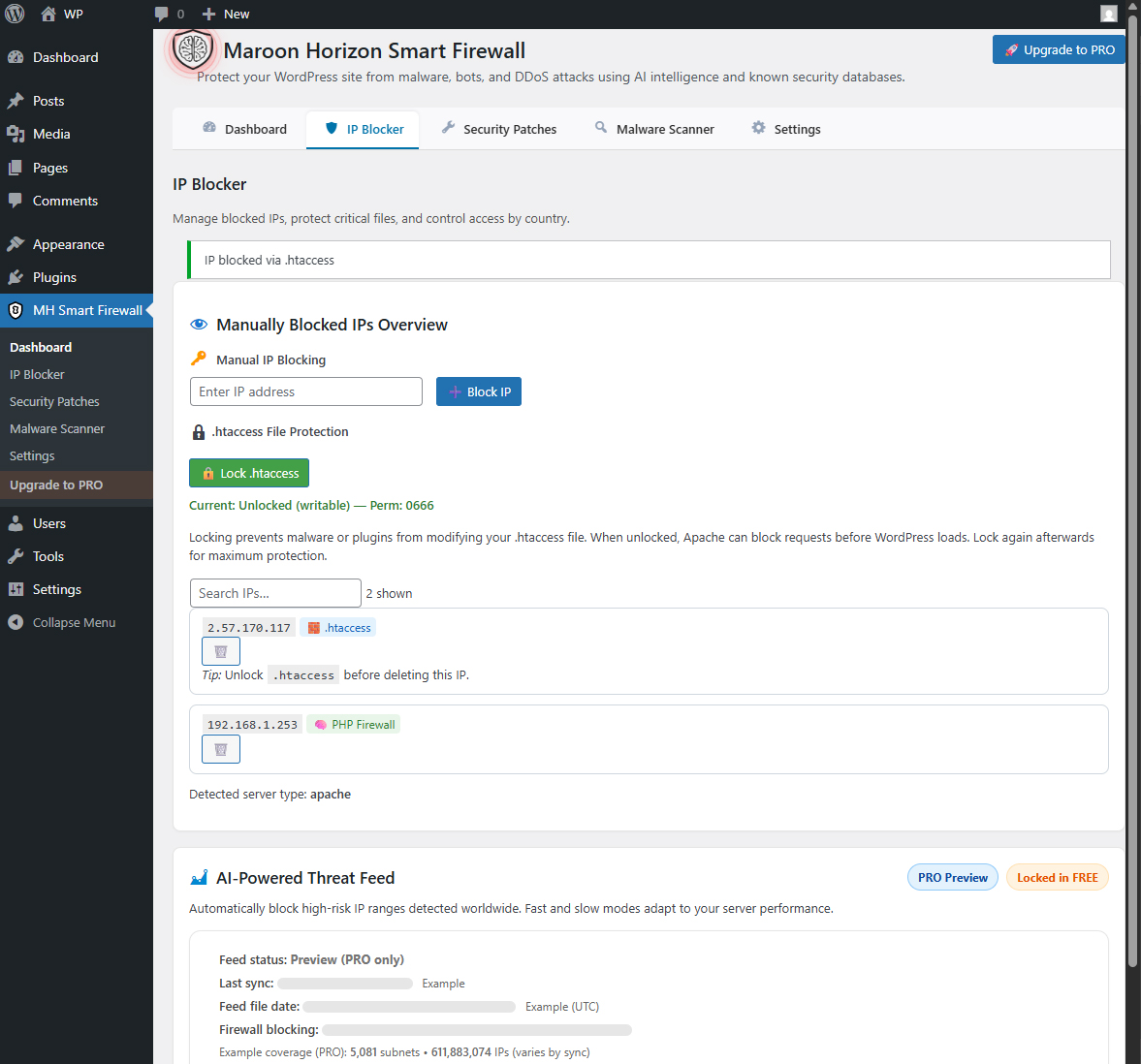Open Appearance in the sidebar
The height and width of the screenshot is (1064, 1141).
(77, 244)
